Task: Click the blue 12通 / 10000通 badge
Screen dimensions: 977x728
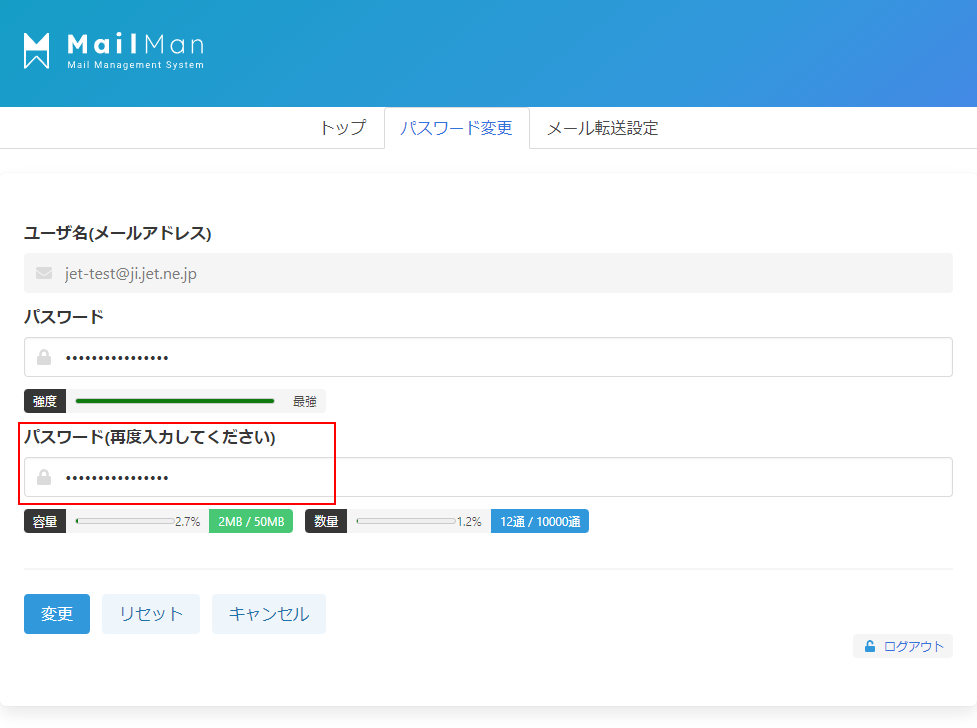Action: click(x=539, y=521)
